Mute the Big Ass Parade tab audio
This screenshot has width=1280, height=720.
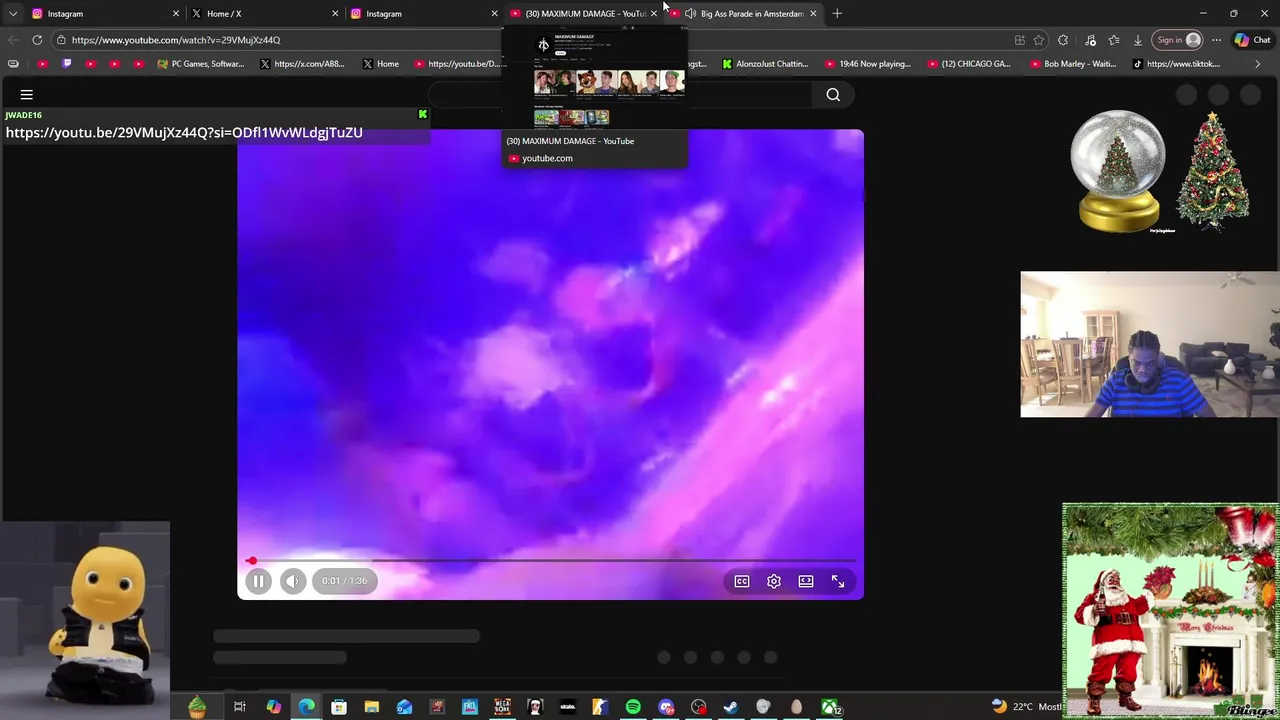[690, 14]
